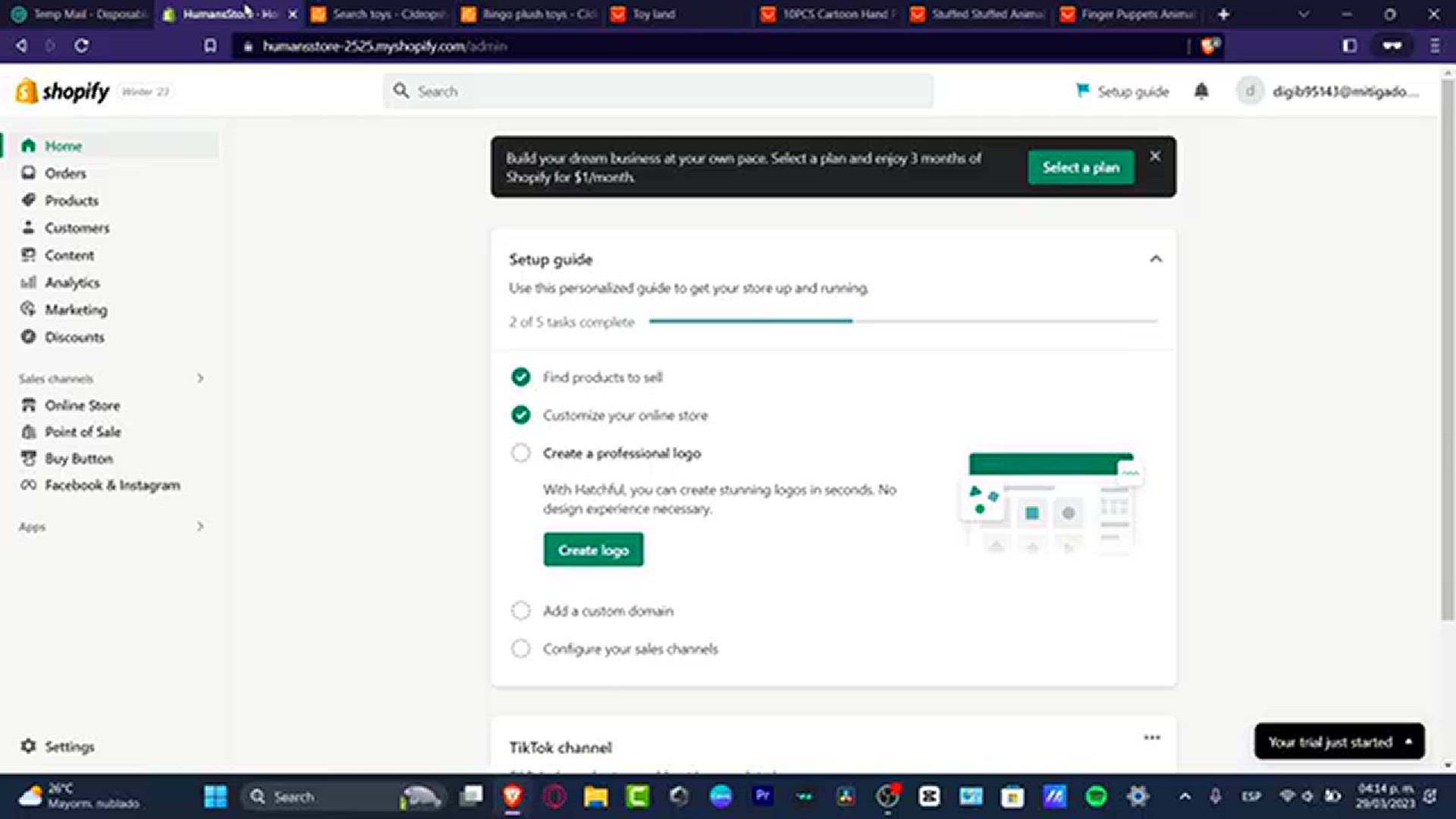The height and width of the screenshot is (819, 1456).
Task: Open Configure your sales channels task
Action: (x=630, y=648)
